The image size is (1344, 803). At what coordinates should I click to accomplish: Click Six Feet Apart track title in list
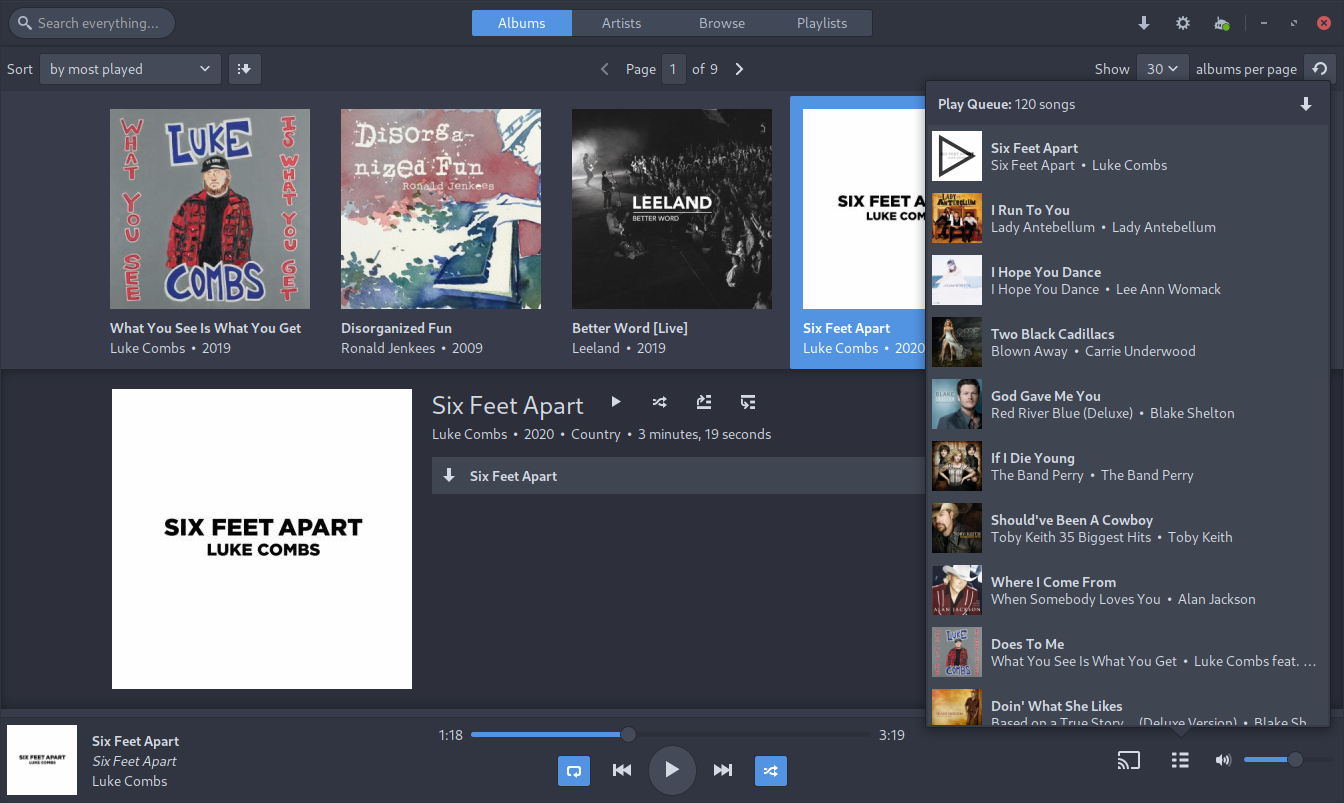[513, 476]
